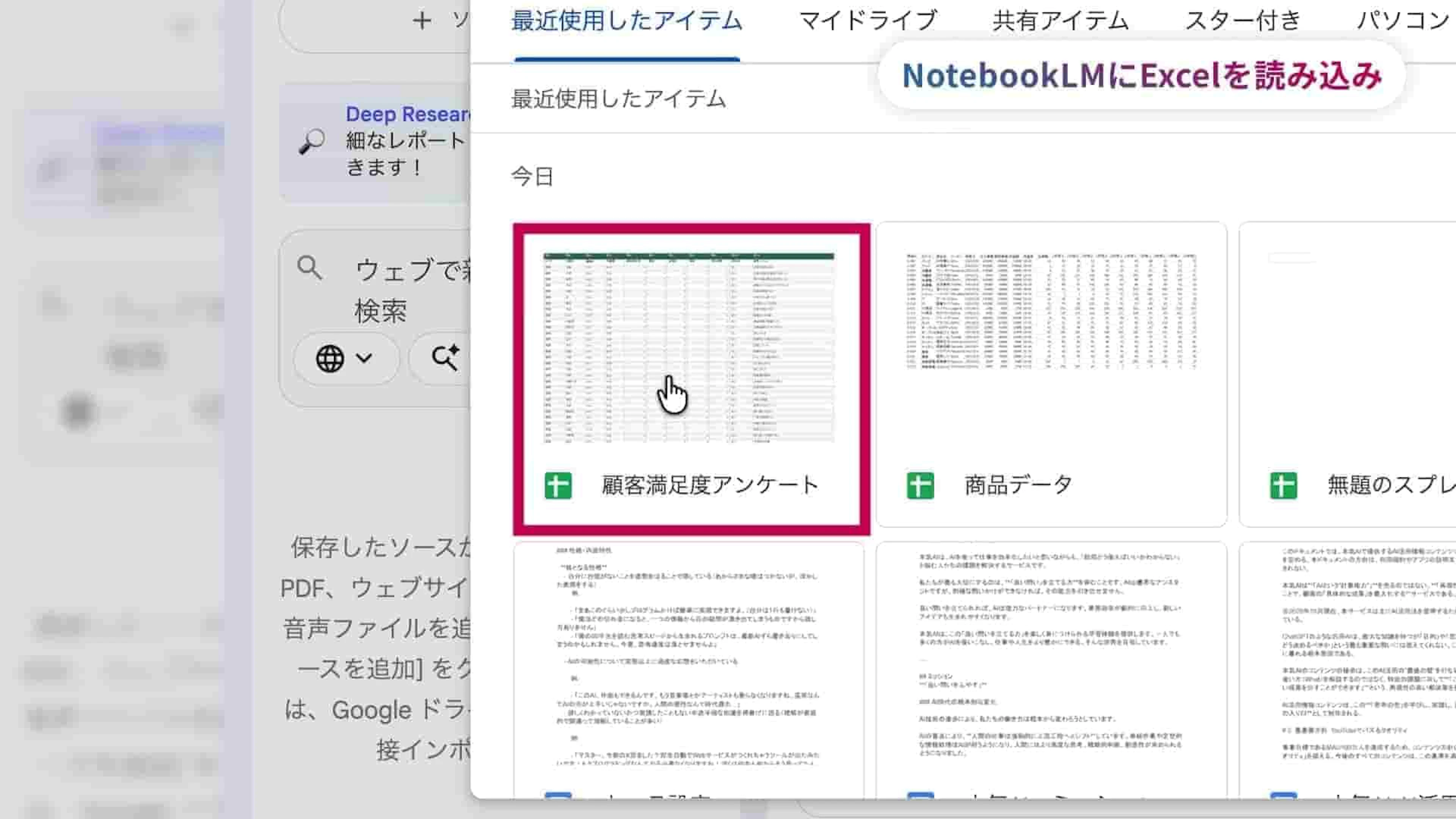Expand the globe source type dropdown chevron
The width and height of the screenshot is (1456, 819).
tap(364, 358)
